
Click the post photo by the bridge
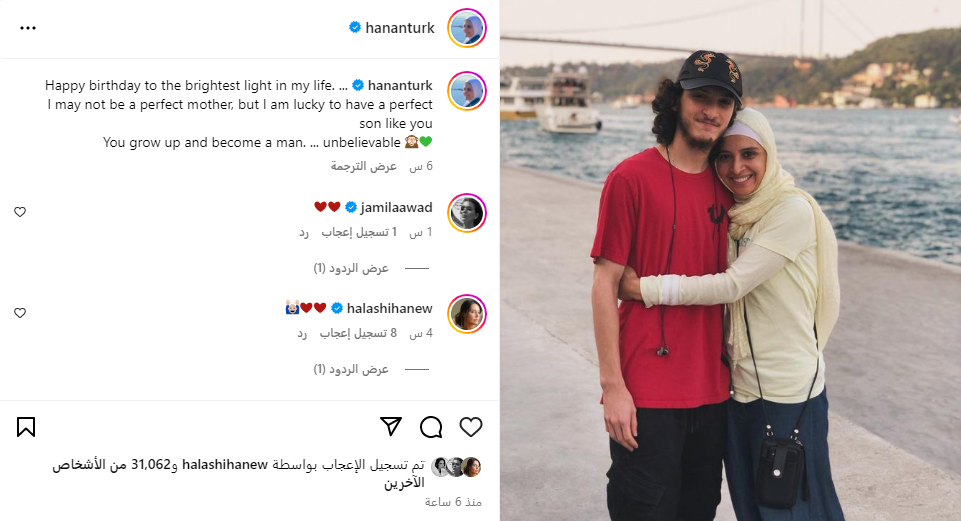731,260
